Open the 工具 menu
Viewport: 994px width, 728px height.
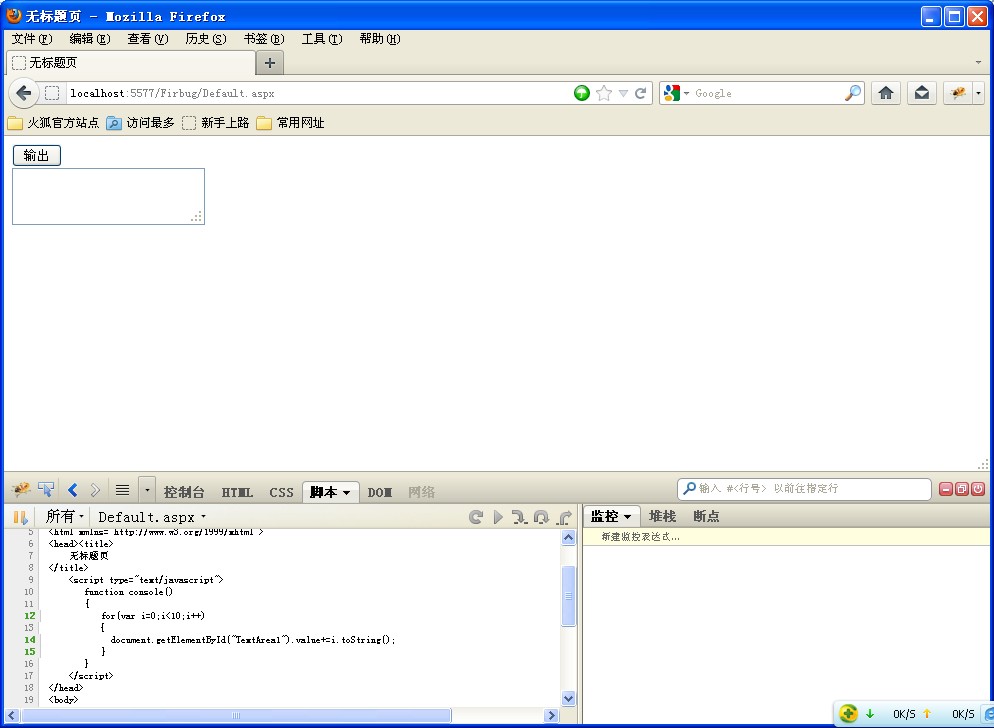click(x=322, y=39)
